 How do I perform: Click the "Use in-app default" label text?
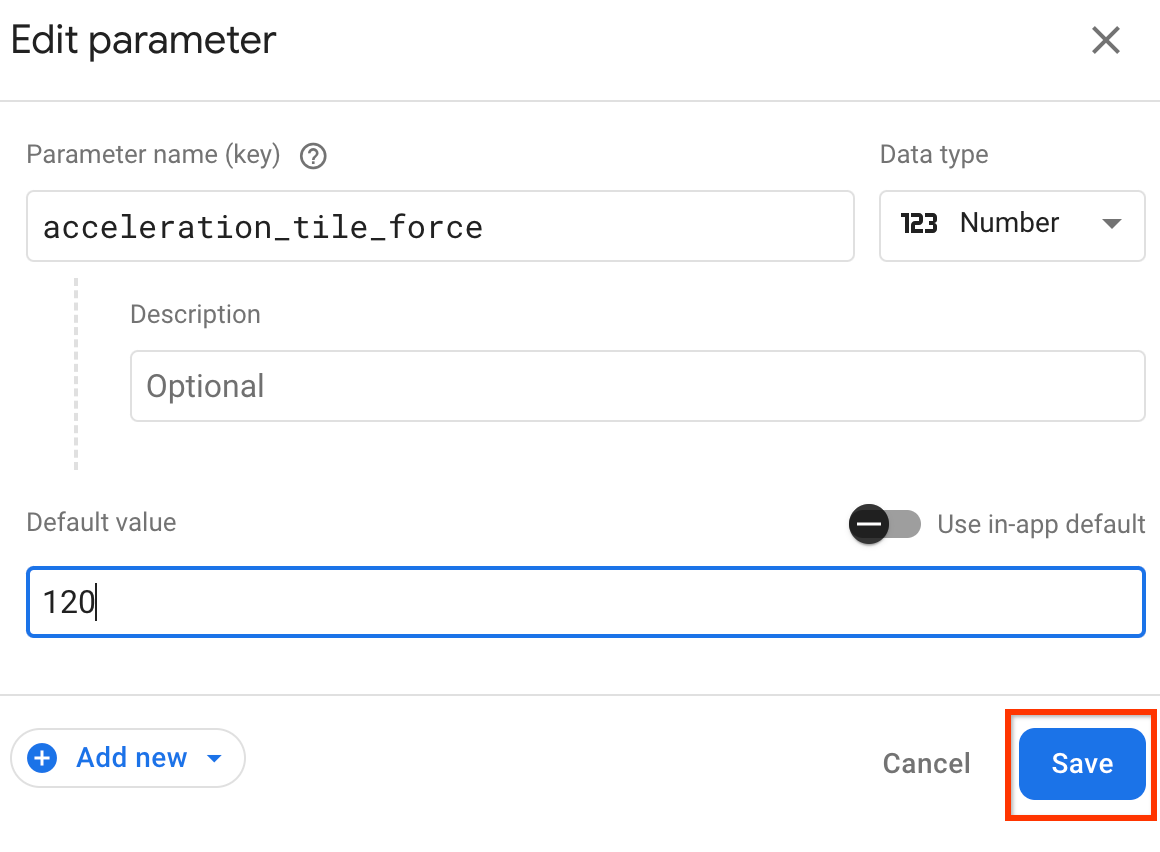click(1040, 524)
